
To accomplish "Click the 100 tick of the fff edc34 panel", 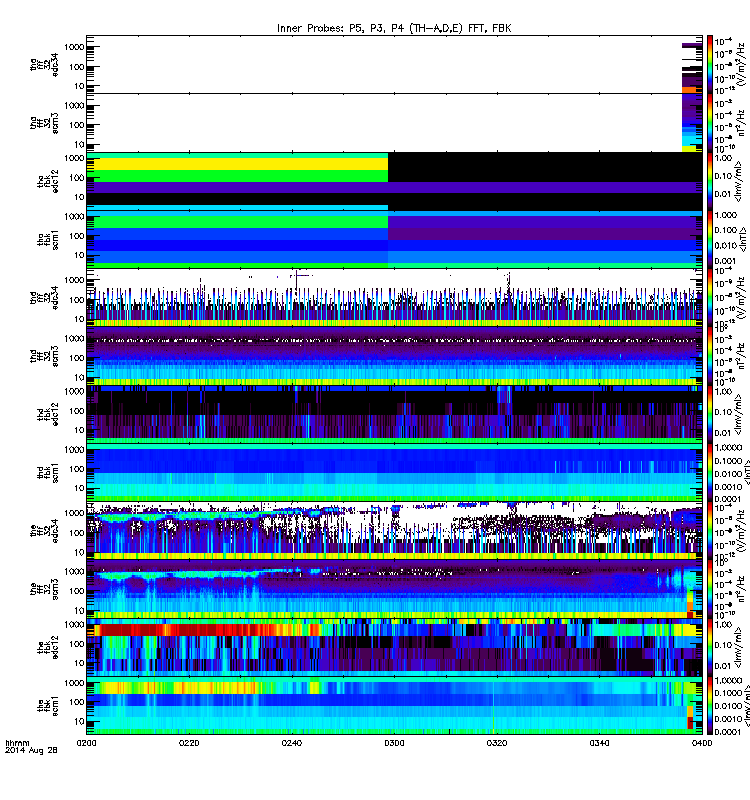I will point(77,533).
